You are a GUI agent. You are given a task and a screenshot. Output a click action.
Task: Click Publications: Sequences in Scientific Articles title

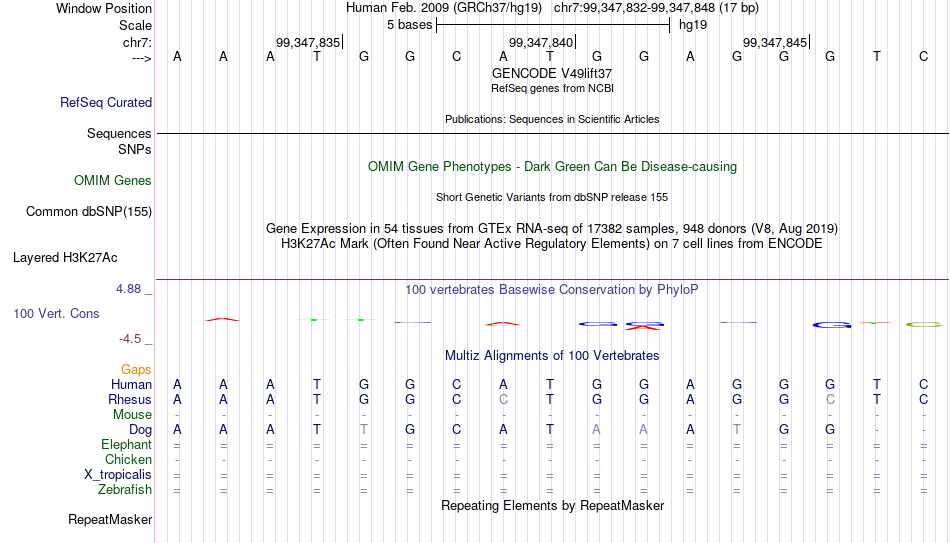(x=552, y=119)
